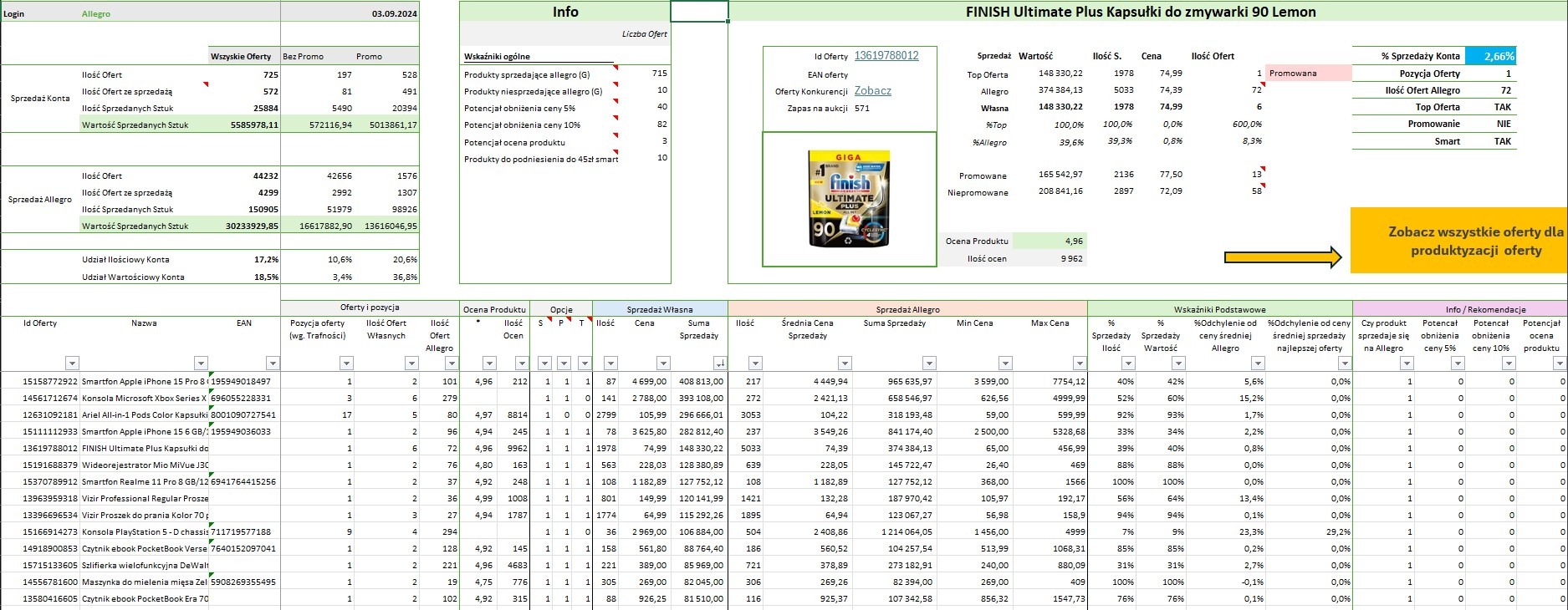Click sorted filter icon on Suma Sprzedaży Własna
Screen dimensions: 1568x610
tap(720, 363)
